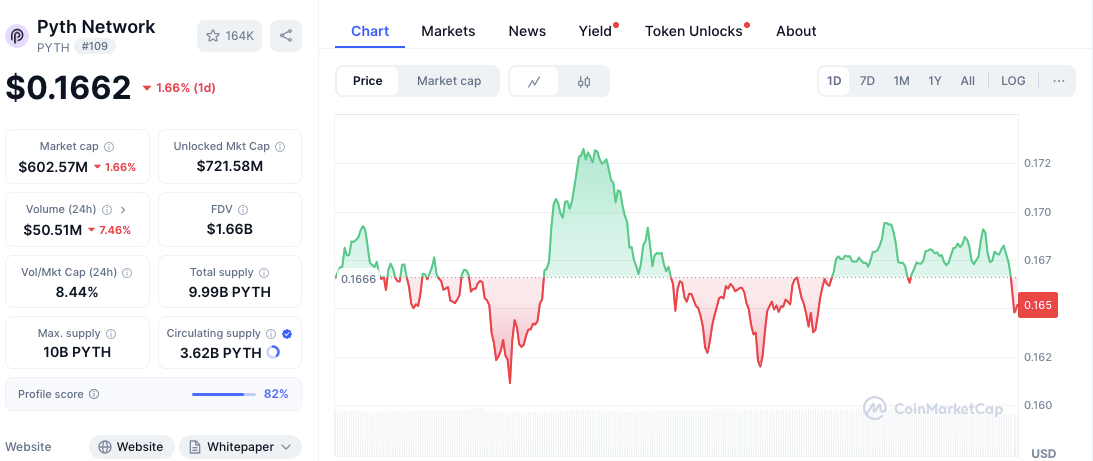Click the Profile score info icon
This screenshot has height=461, width=1093.
coord(94,394)
